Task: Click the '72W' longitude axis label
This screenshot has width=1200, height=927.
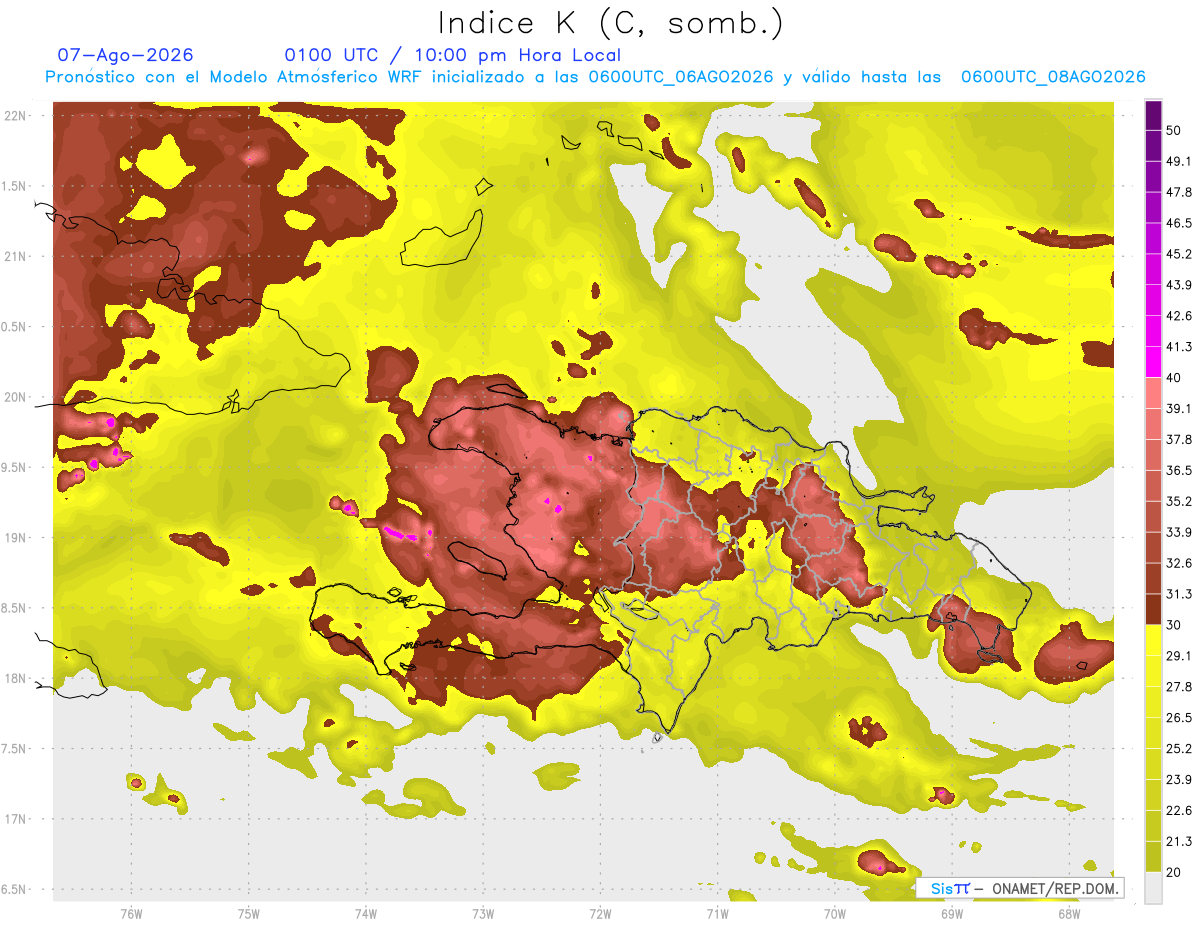Action: pyautogui.click(x=600, y=913)
